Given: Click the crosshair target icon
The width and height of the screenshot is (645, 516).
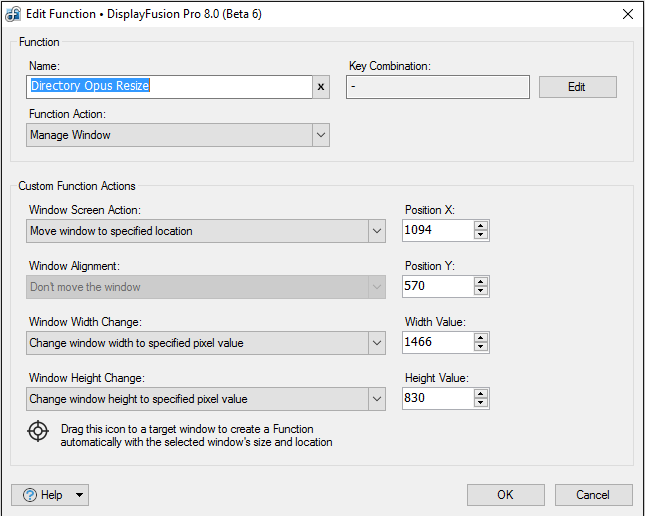Looking at the screenshot, I should tap(38, 431).
